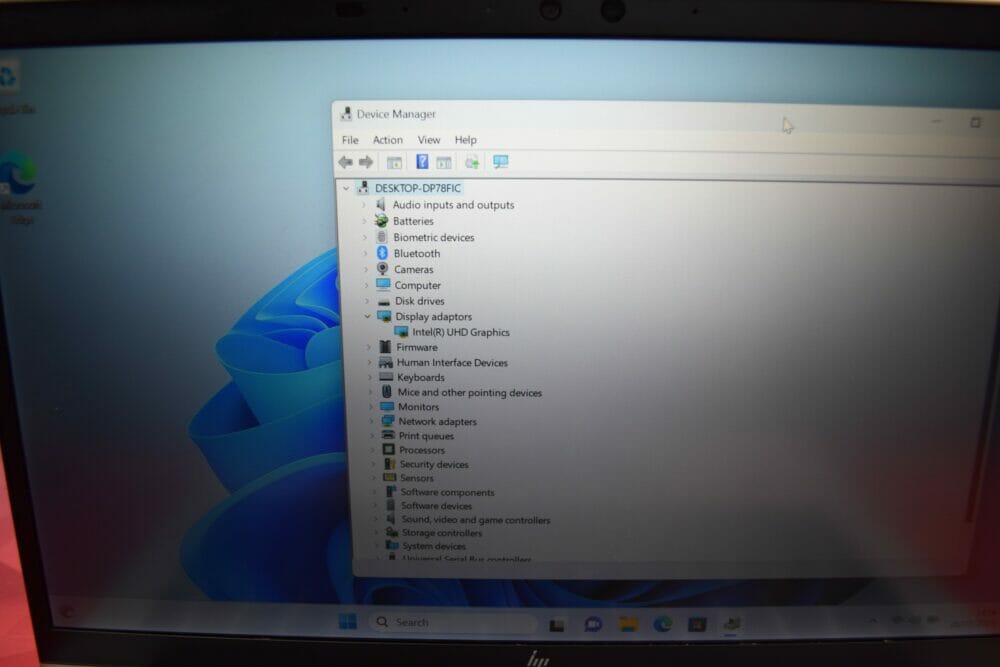Open the Chat app from the taskbar
The height and width of the screenshot is (667, 1000).
(593, 624)
